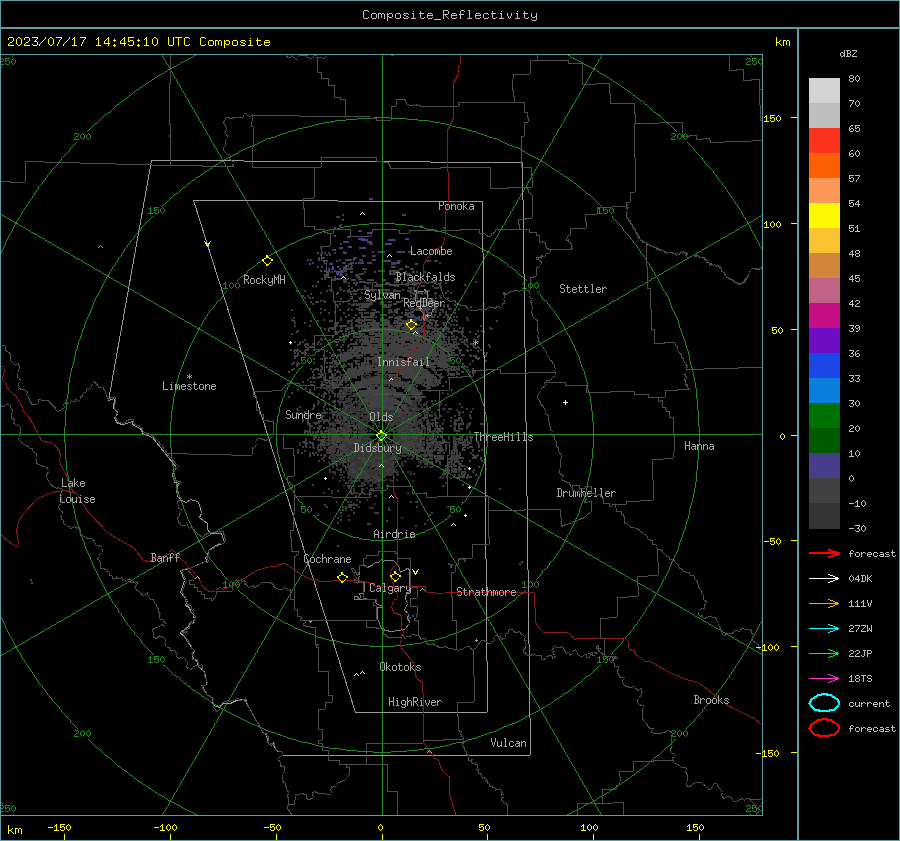The image size is (900, 841).
Task: Click the red forecast ellipse icon
Action: pyautogui.click(x=824, y=728)
